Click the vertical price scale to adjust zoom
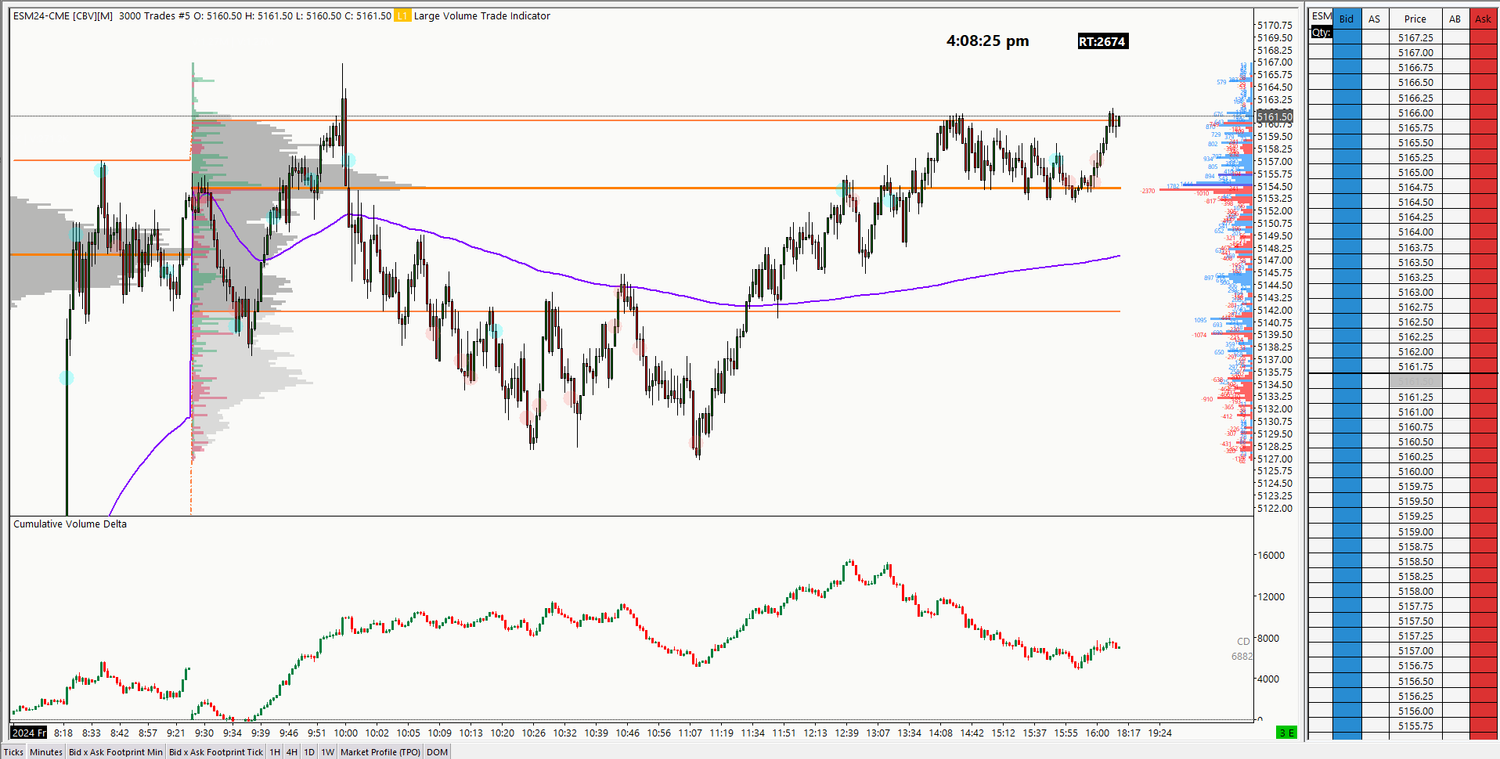 1273,300
